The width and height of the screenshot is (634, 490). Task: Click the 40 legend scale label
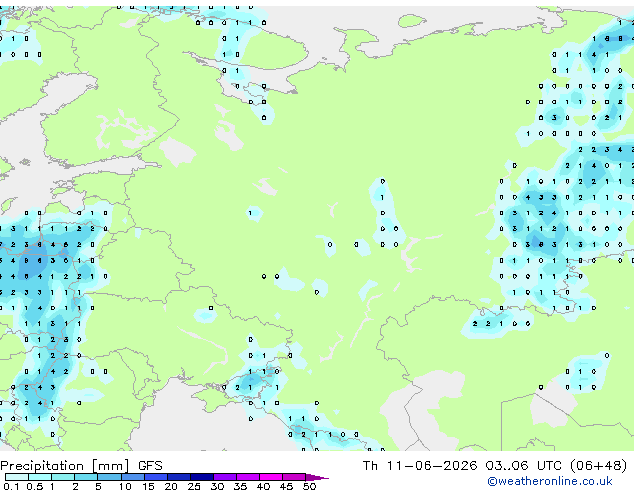[263, 486]
